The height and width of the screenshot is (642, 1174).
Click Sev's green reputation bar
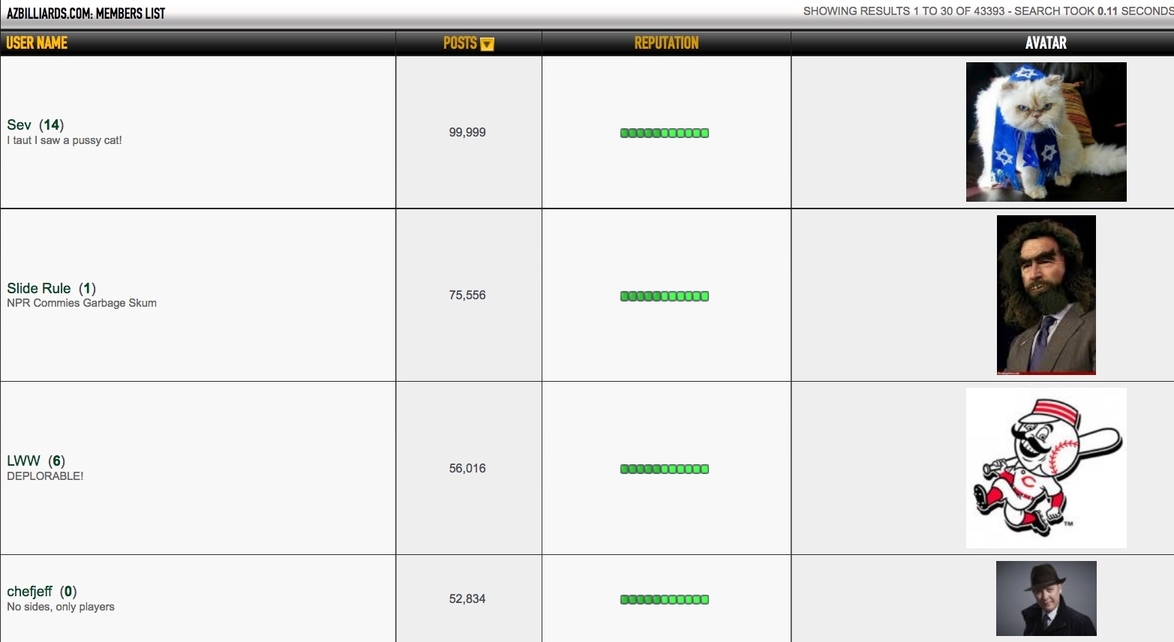pyautogui.click(x=664, y=133)
